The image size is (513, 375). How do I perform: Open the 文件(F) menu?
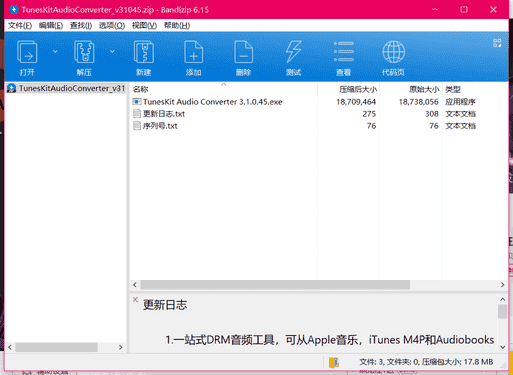(20, 26)
